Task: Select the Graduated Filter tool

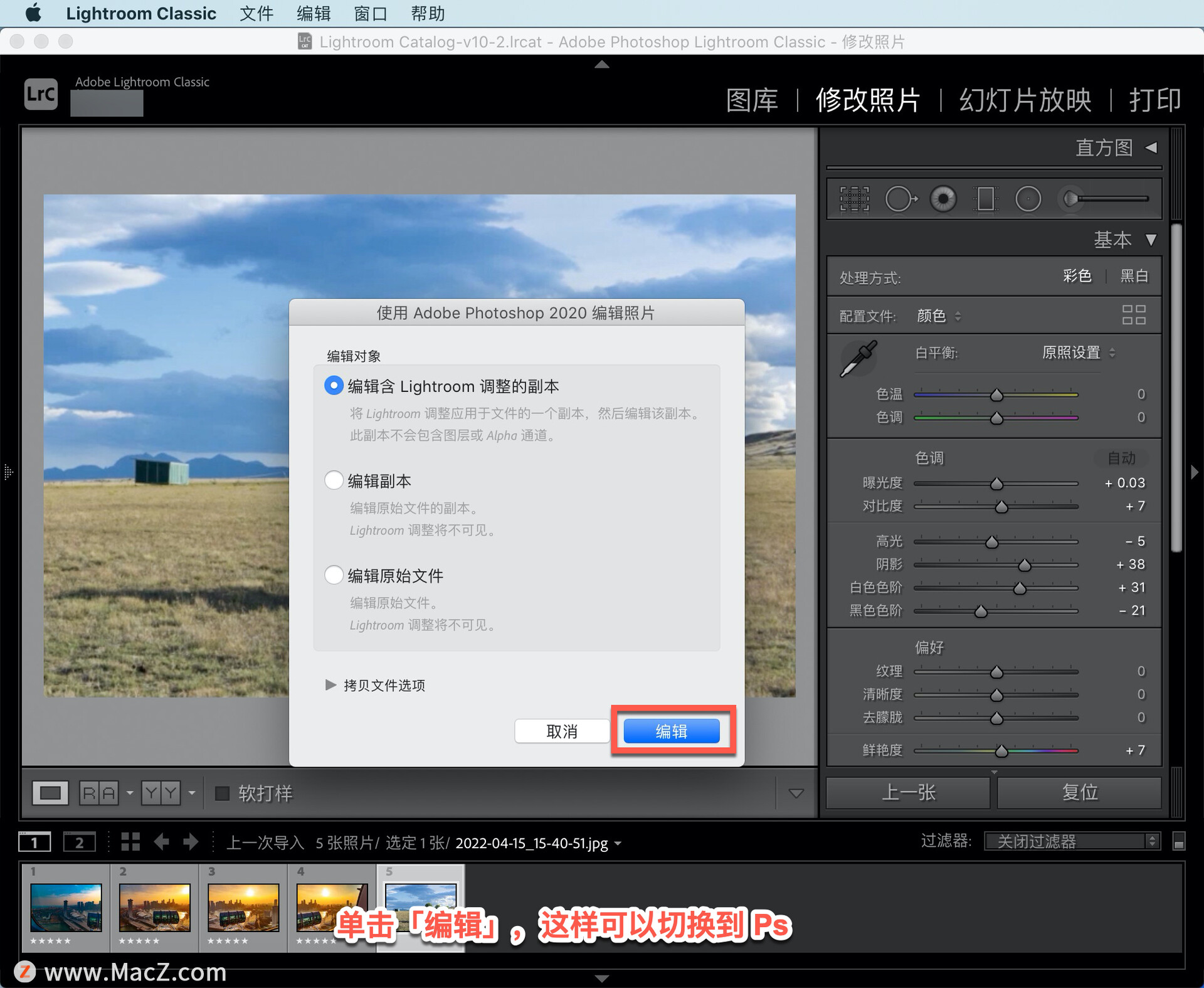Action: (x=986, y=199)
